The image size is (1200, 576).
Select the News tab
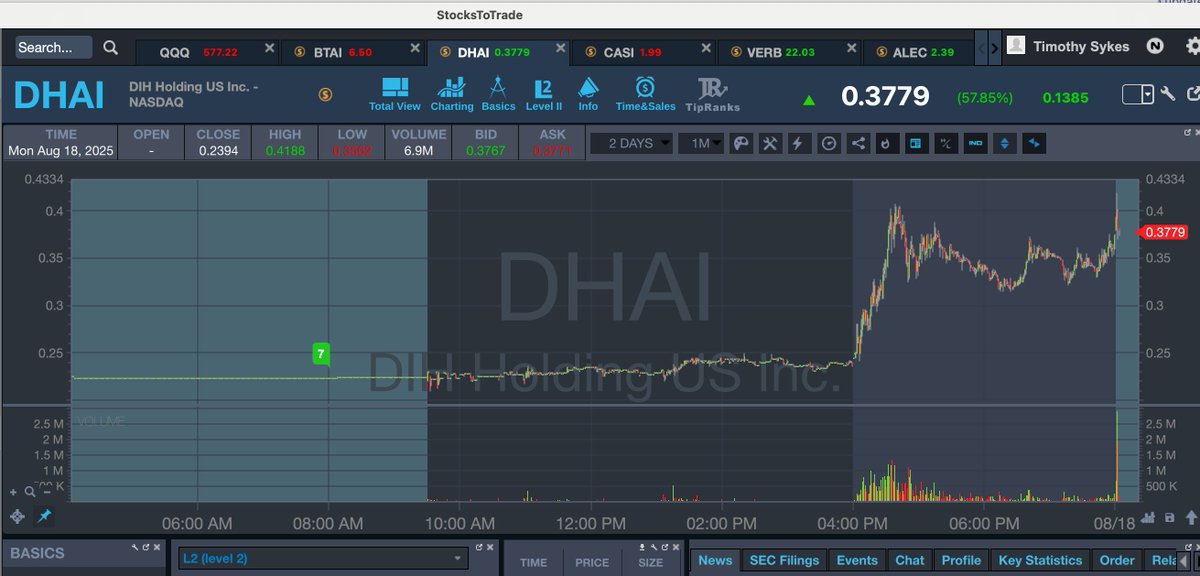(x=715, y=560)
